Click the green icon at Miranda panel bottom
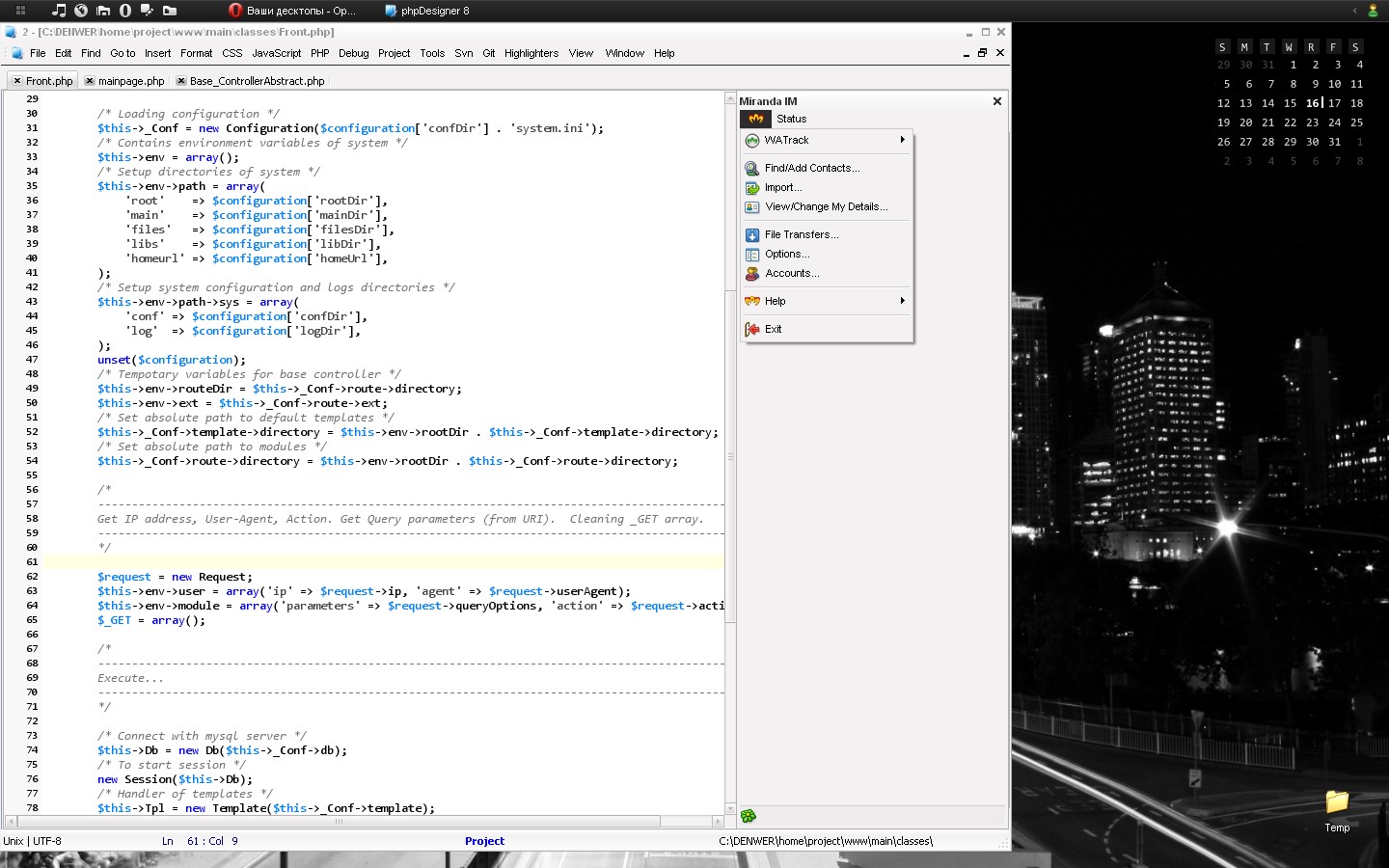 click(x=749, y=816)
